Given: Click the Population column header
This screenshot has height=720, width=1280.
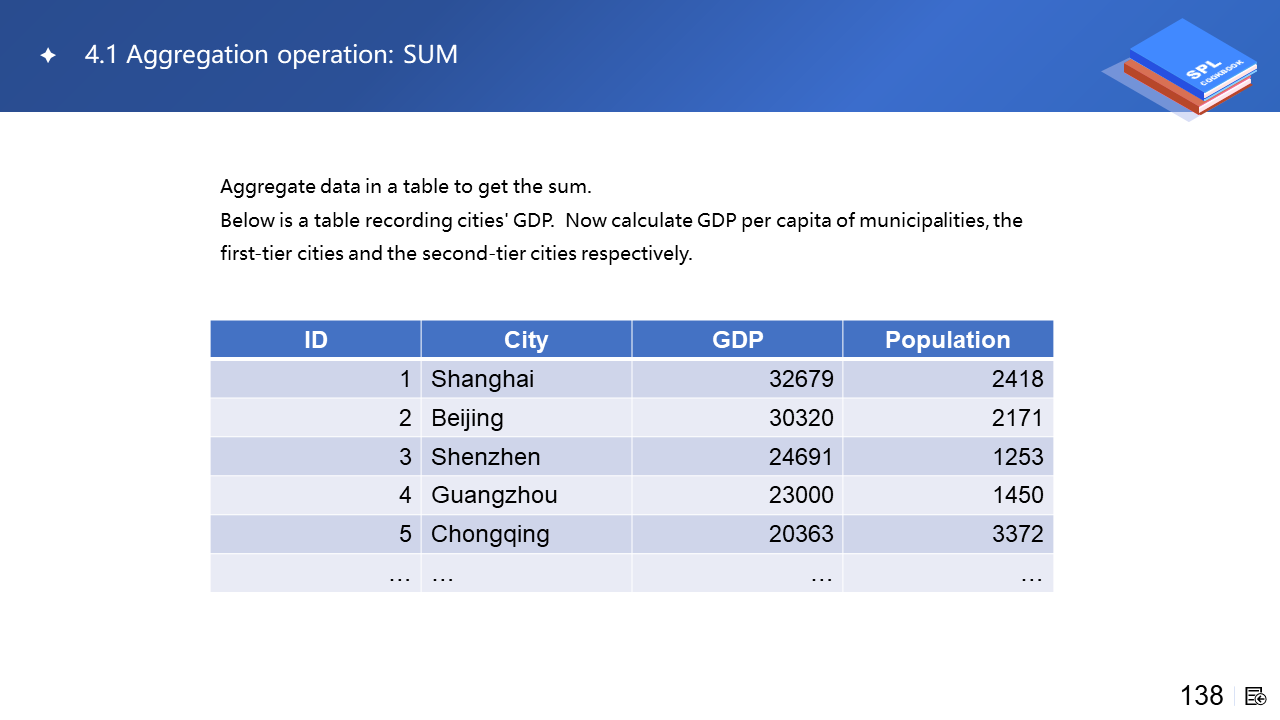Looking at the screenshot, I should click(947, 340).
